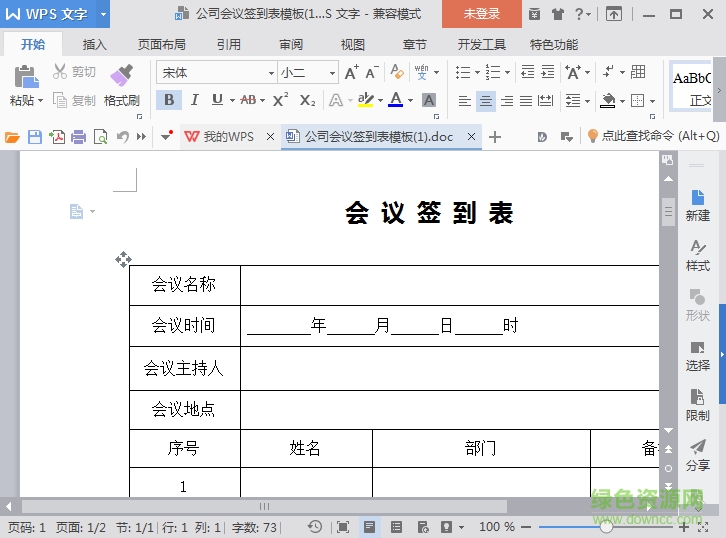
Task: Open the WPS 文字 application menu arrow
Action: click(103, 14)
